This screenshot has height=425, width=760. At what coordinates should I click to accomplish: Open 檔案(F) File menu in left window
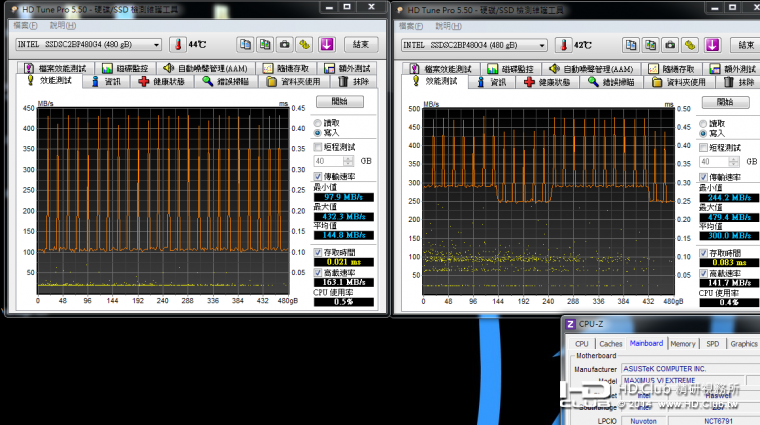point(25,26)
